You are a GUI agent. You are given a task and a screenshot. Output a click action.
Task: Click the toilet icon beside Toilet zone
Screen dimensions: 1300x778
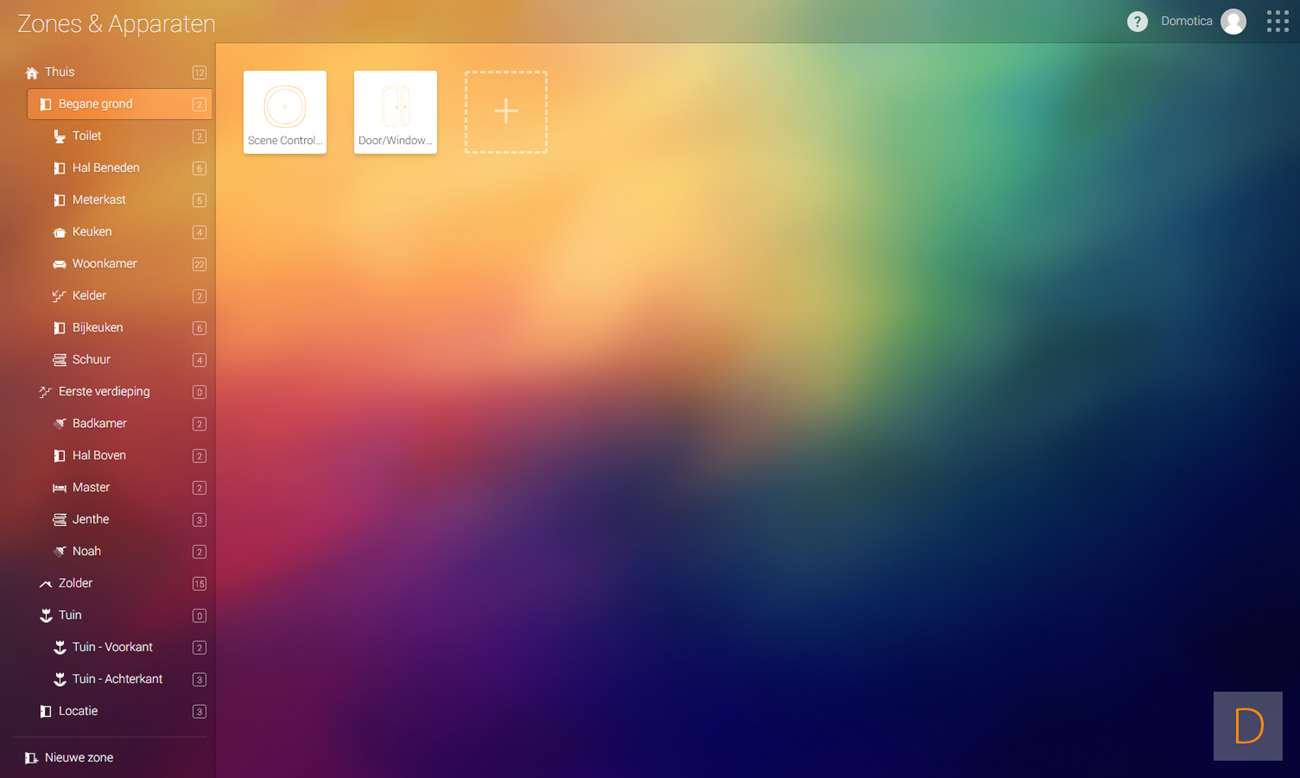[59, 136]
